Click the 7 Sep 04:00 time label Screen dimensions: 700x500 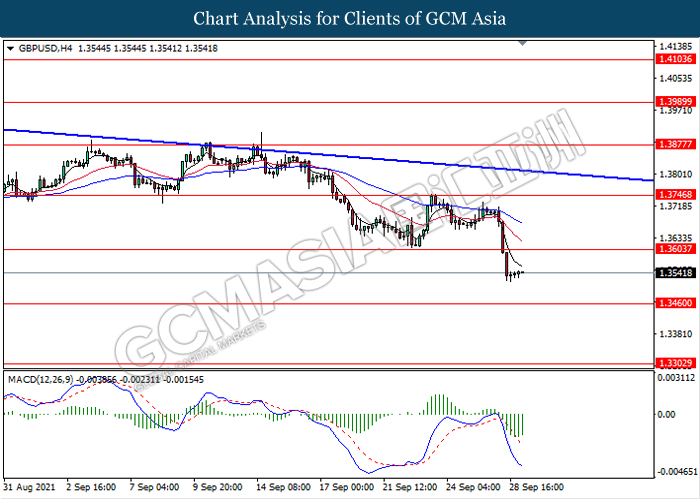coord(154,487)
